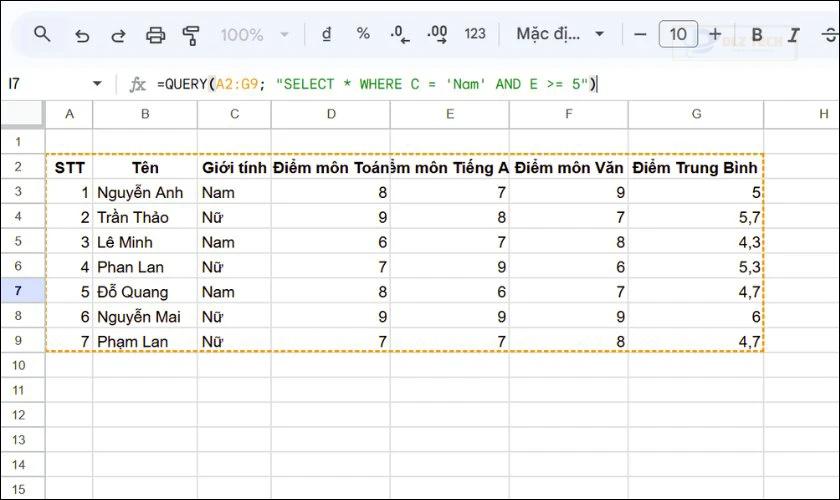Click cell with Phạm Lan
Image resolution: width=840 pixels, height=500 pixels.
coord(145,341)
